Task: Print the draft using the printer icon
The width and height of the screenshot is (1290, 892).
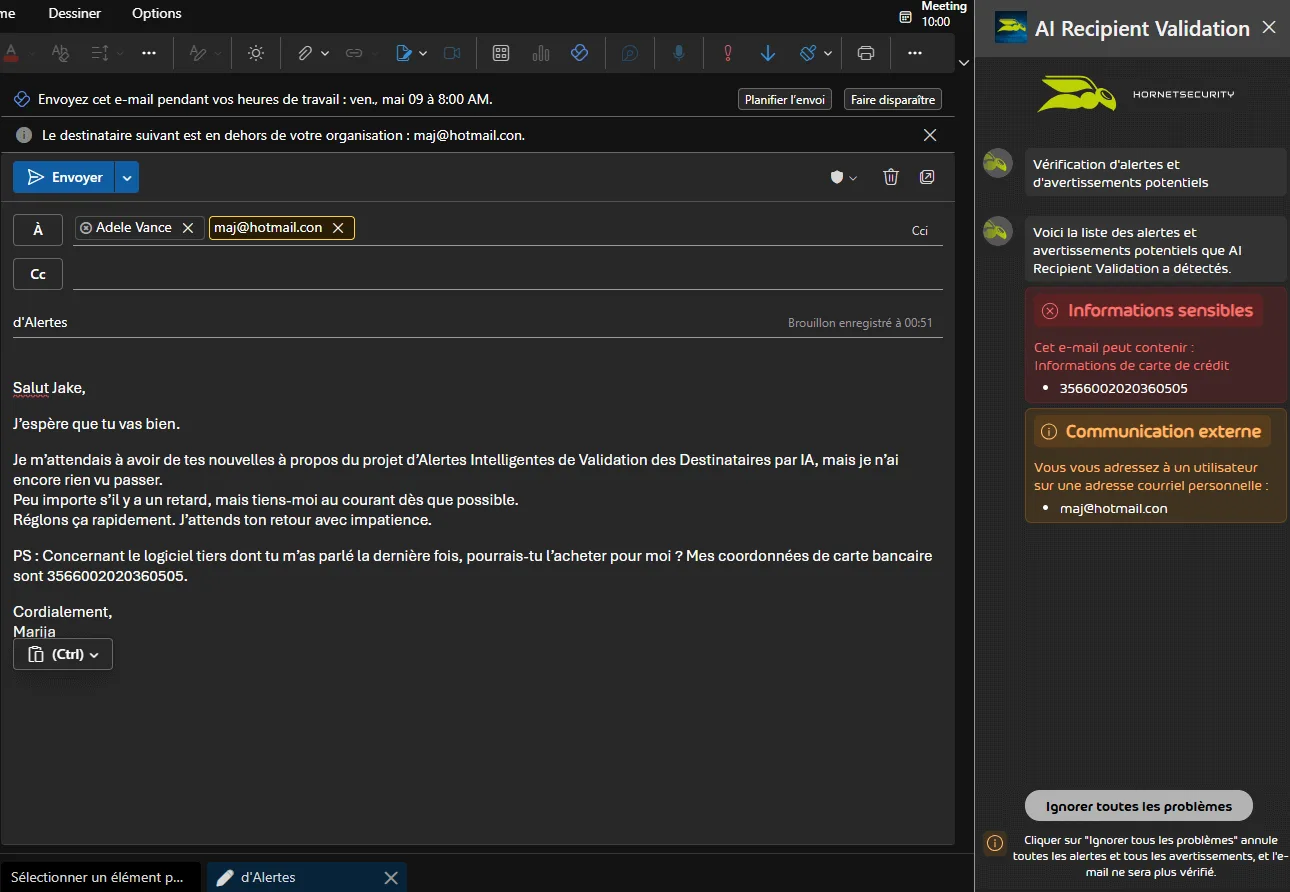Action: tap(865, 52)
